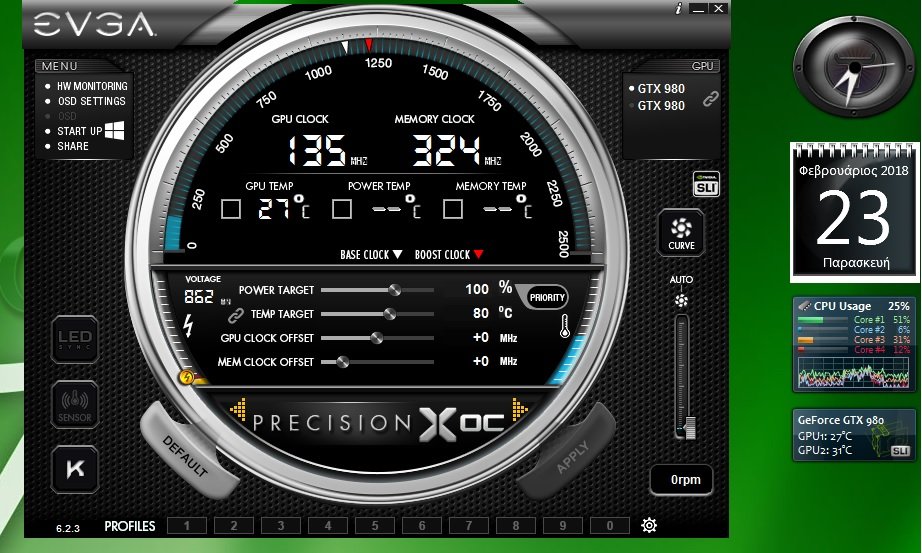Image resolution: width=922 pixels, height=553 pixels.
Task: Click the yellow overvoltage marker icon
Action: click(187, 377)
